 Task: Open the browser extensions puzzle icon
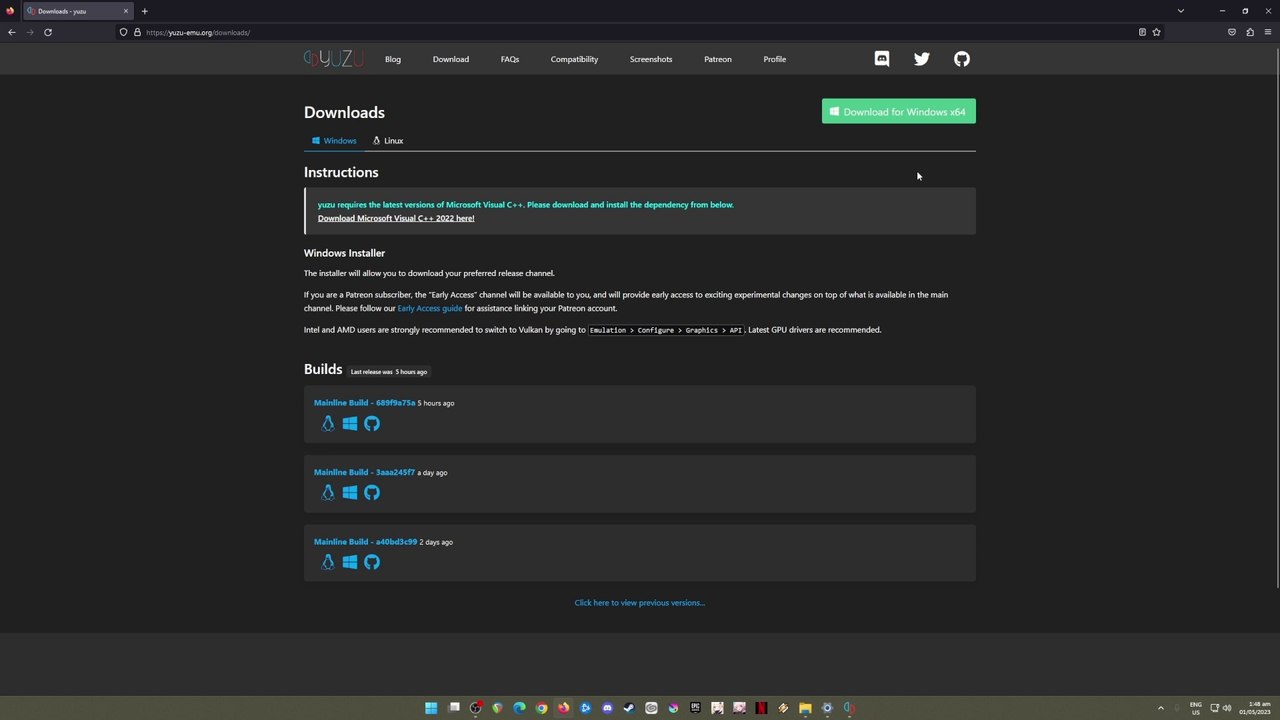point(1250,32)
